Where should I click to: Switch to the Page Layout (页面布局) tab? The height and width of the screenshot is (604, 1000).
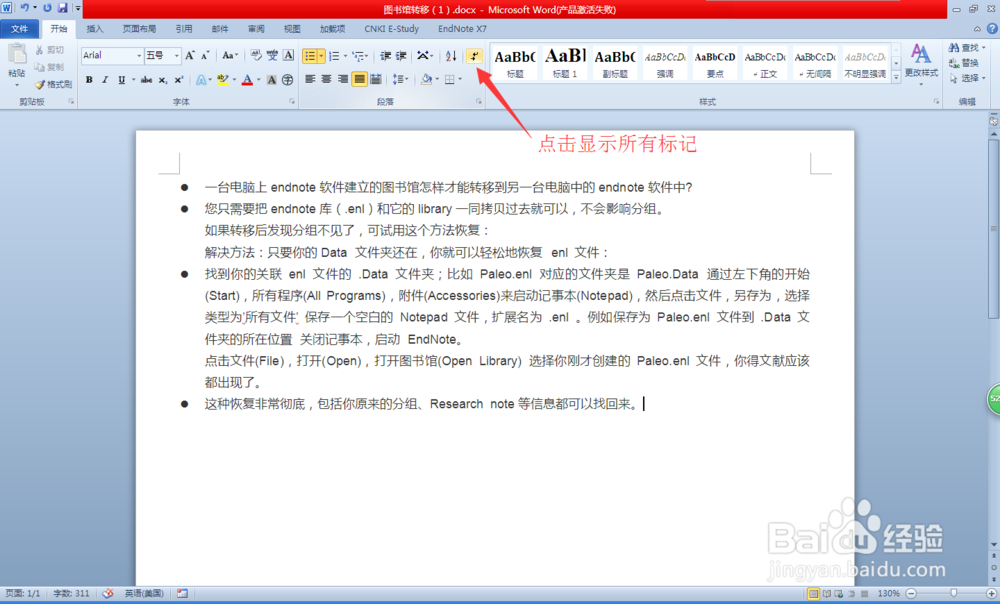(139, 29)
